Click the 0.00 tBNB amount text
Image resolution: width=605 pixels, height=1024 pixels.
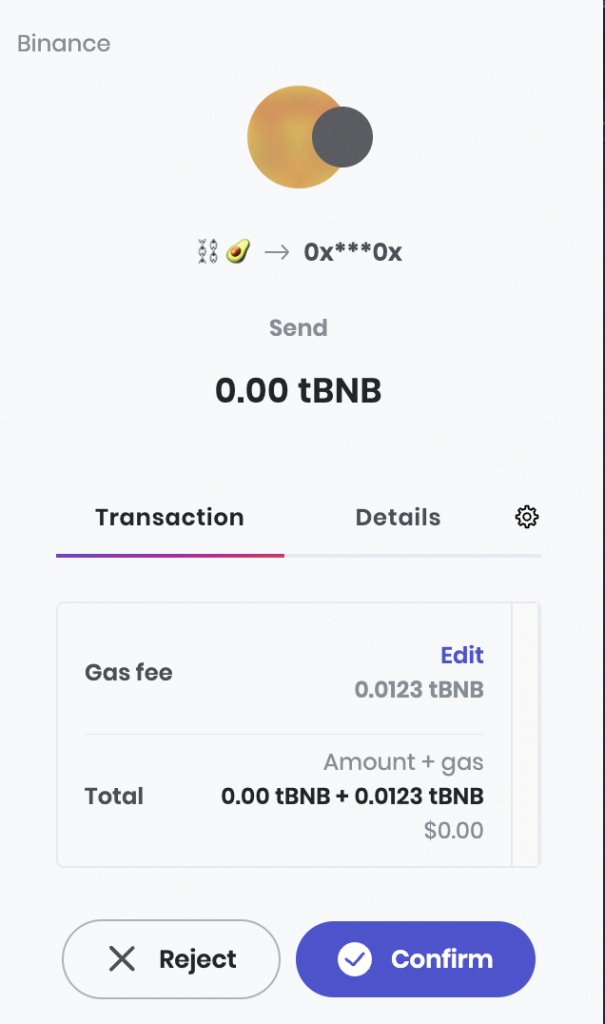[x=298, y=390]
